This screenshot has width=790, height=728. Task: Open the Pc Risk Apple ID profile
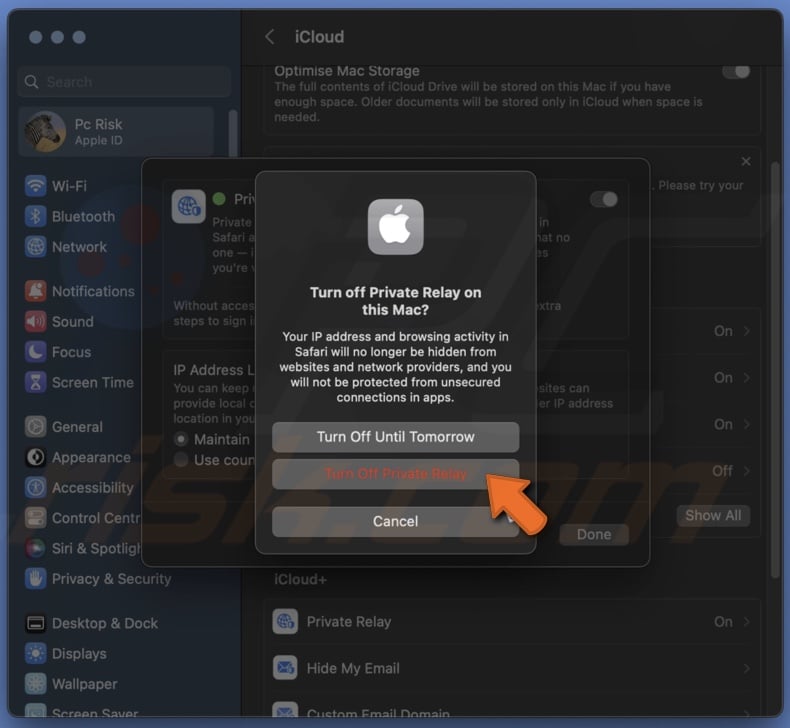116,132
